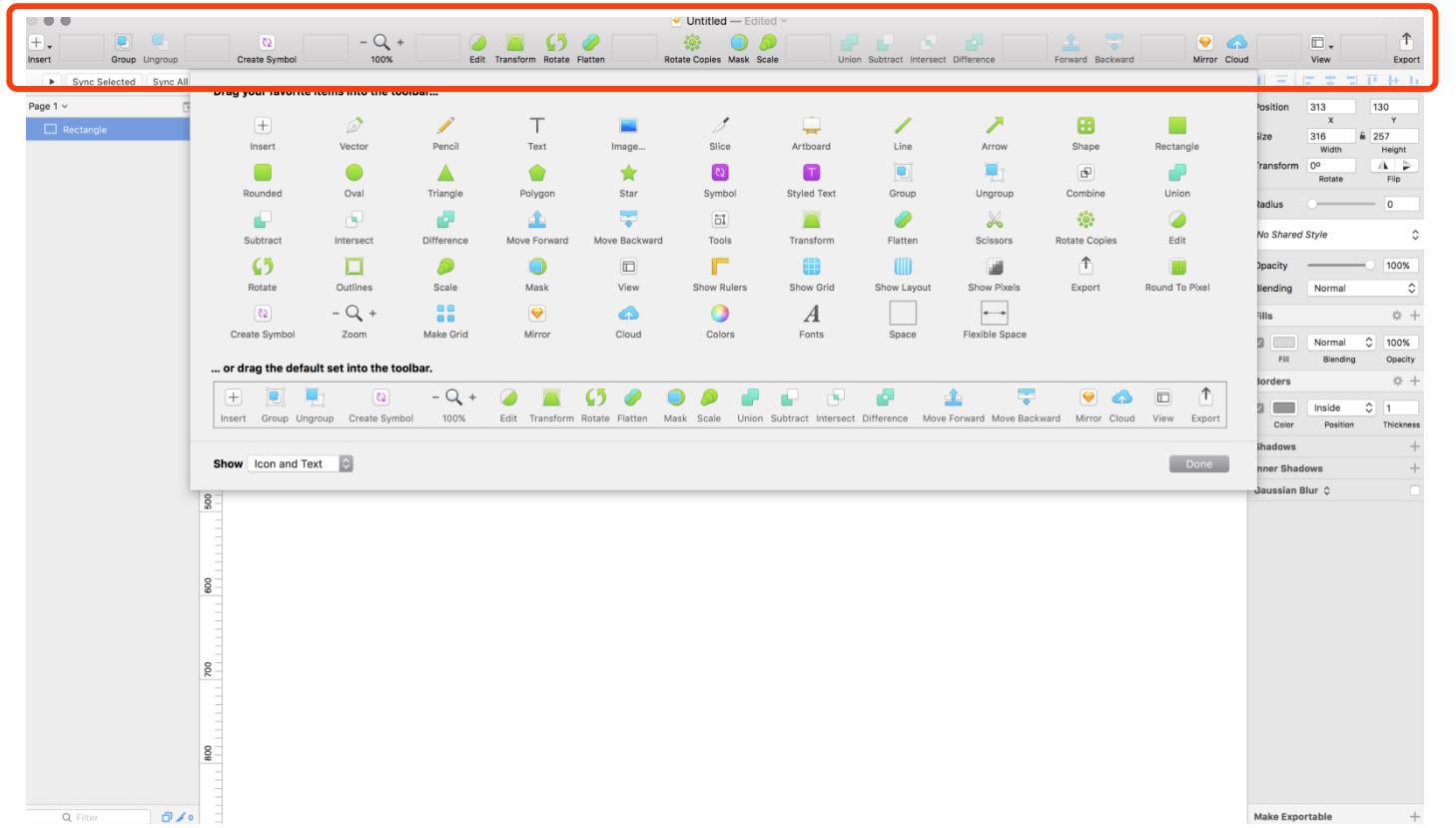This screenshot has height=828, width=1456.
Task: Pick the Round To Pixel item
Action: [x=1177, y=274]
